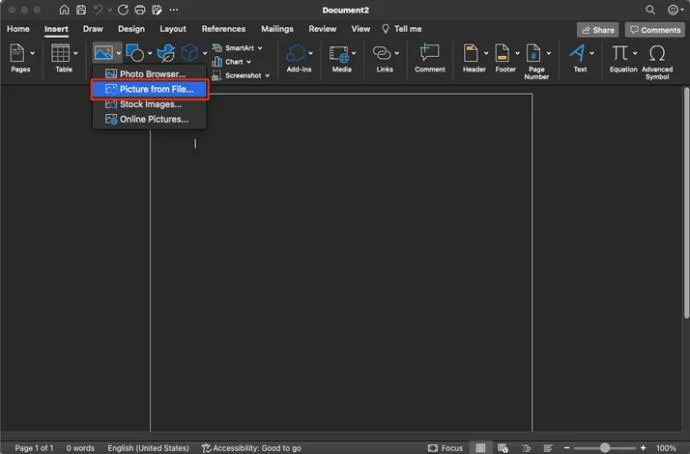This screenshot has width=690, height=454.
Task: Expand the Equation dropdown arrow
Action: point(635,53)
